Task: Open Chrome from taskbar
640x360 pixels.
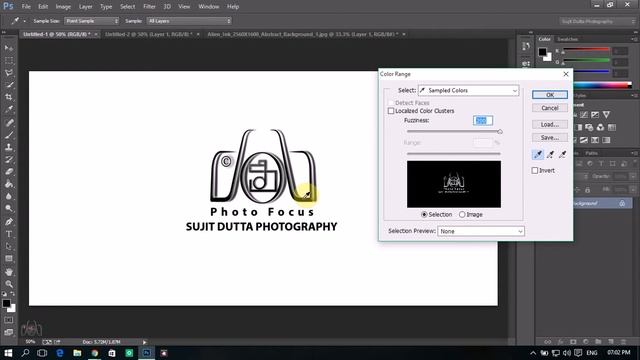Action: click(95, 353)
